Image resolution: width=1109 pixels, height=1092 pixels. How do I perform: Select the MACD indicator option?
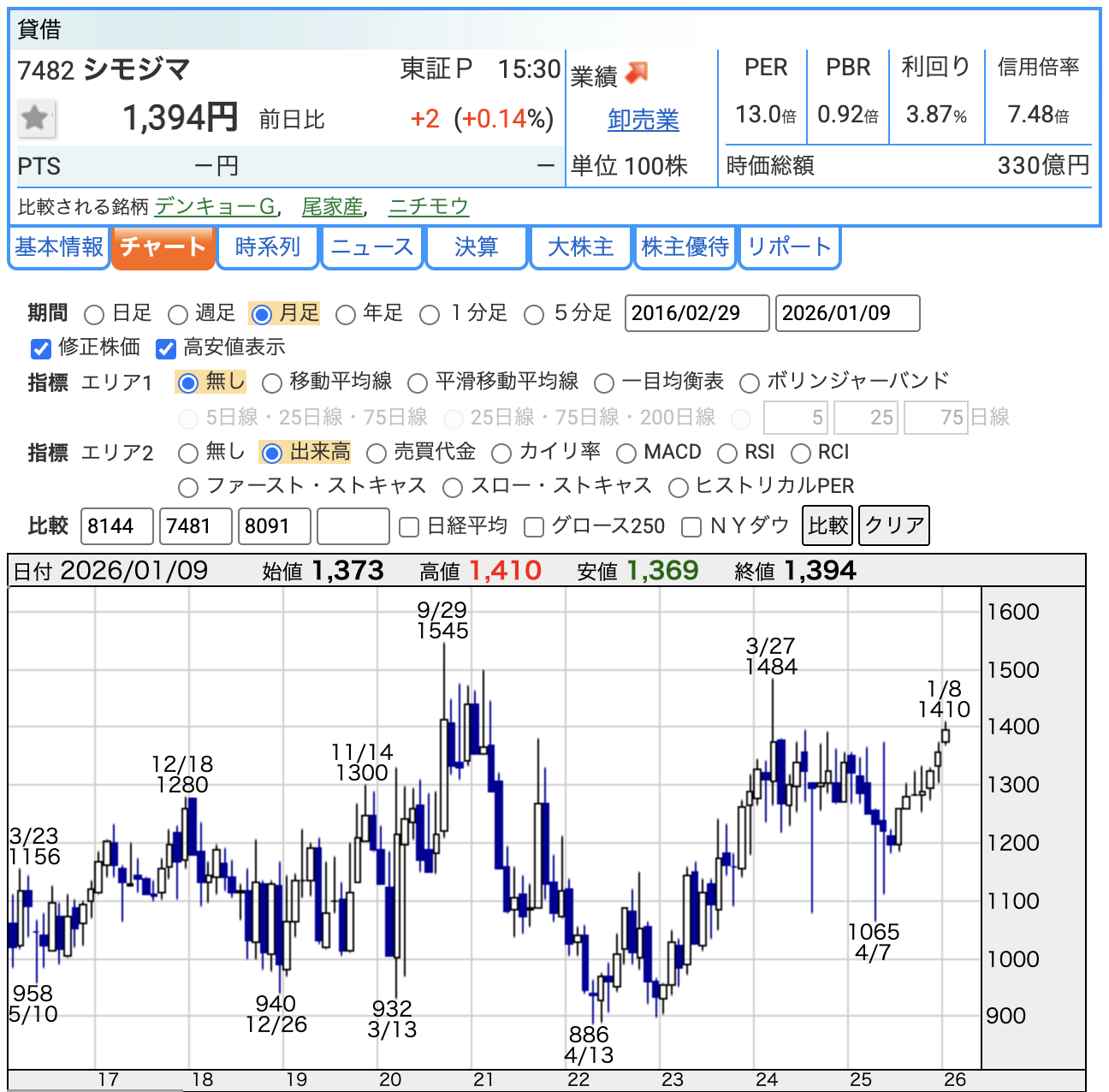[x=626, y=453]
